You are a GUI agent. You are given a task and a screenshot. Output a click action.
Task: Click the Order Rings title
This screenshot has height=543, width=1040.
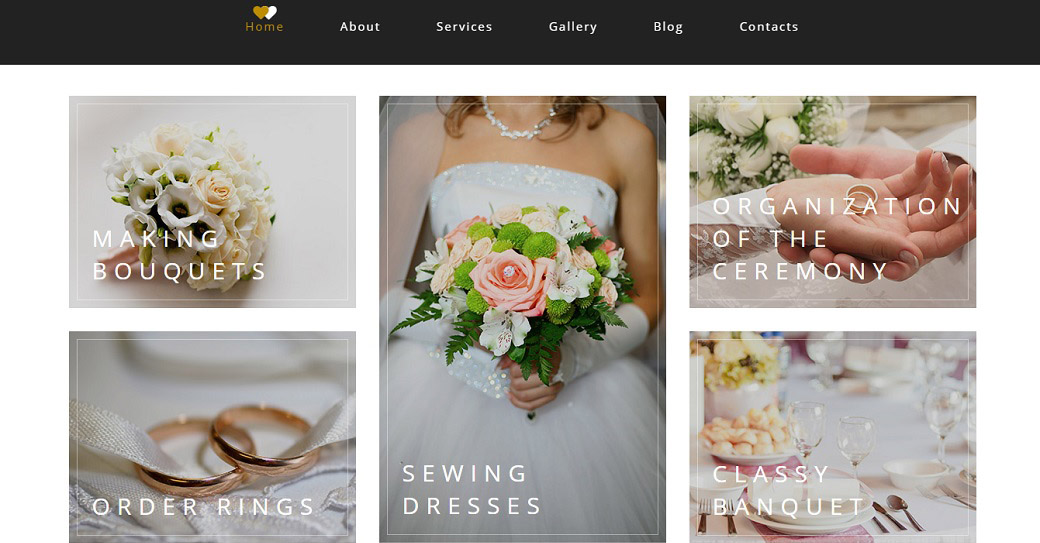[x=204, y=507]
